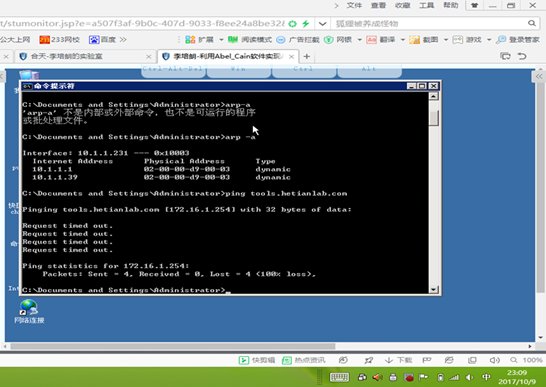The width and height of the screenshot is (546, 387).
Task: Click the 下载 download button
Action: [x=398, y=360]
